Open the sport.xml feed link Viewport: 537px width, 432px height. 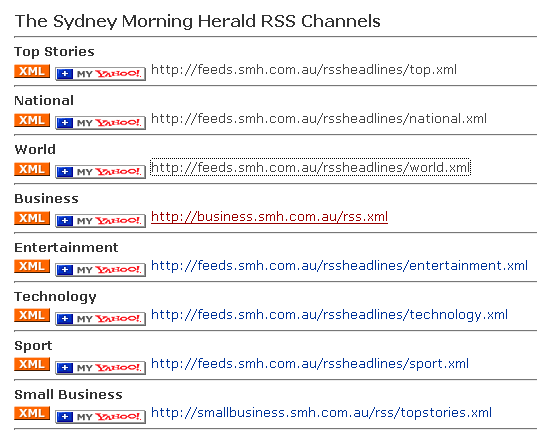tap(310, 364)
